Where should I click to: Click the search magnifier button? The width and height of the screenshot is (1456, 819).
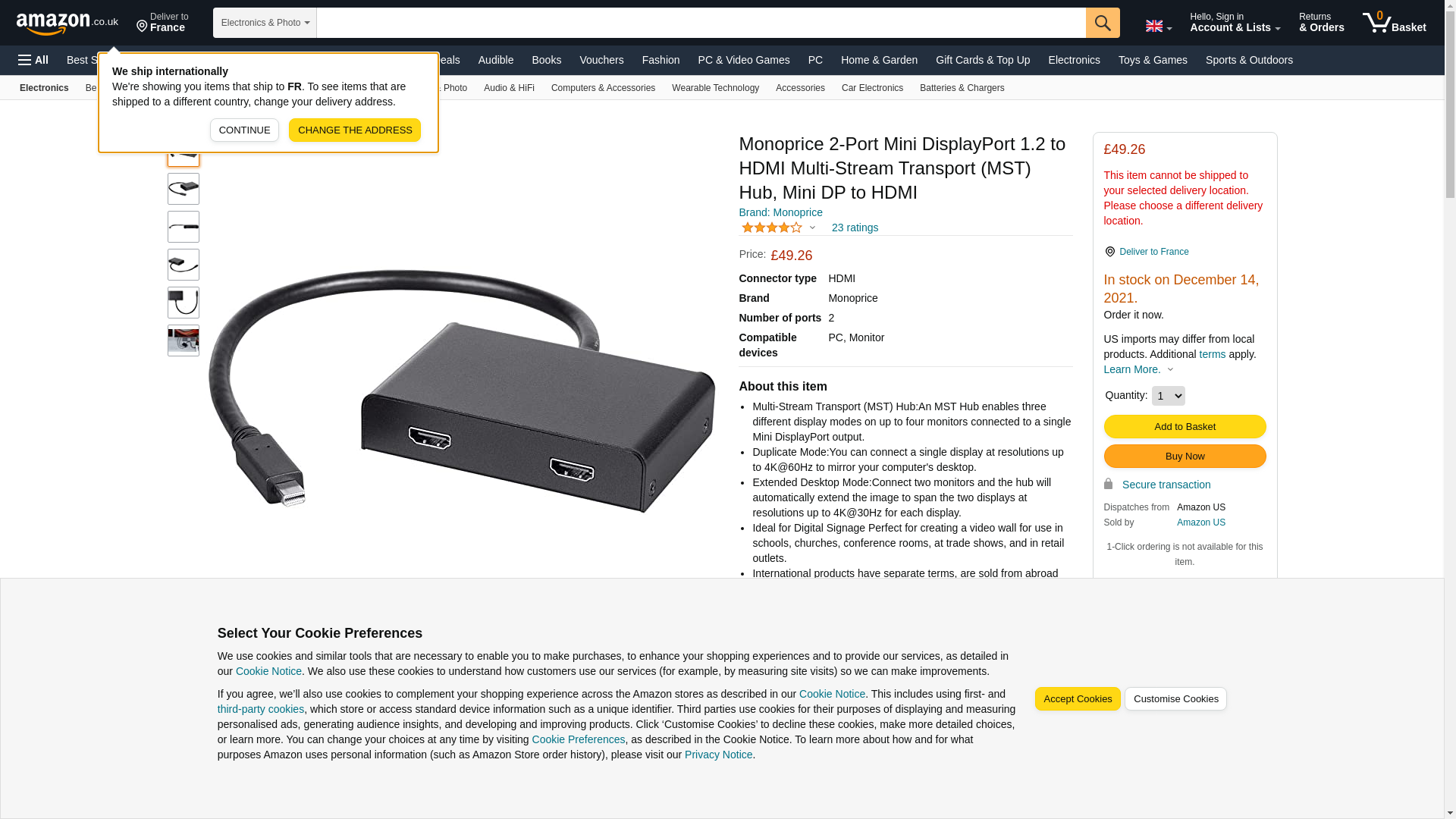[x=1103, y=23]
